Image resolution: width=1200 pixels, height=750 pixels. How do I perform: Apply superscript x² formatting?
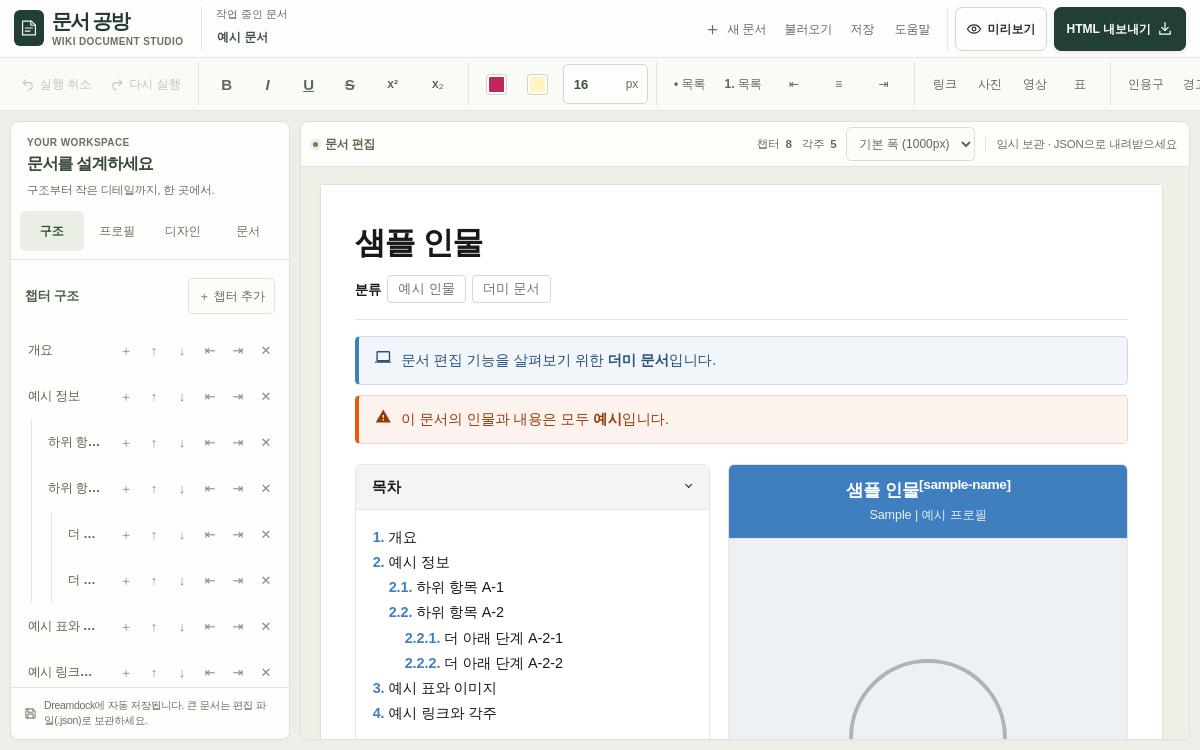[x=392, y=84]
